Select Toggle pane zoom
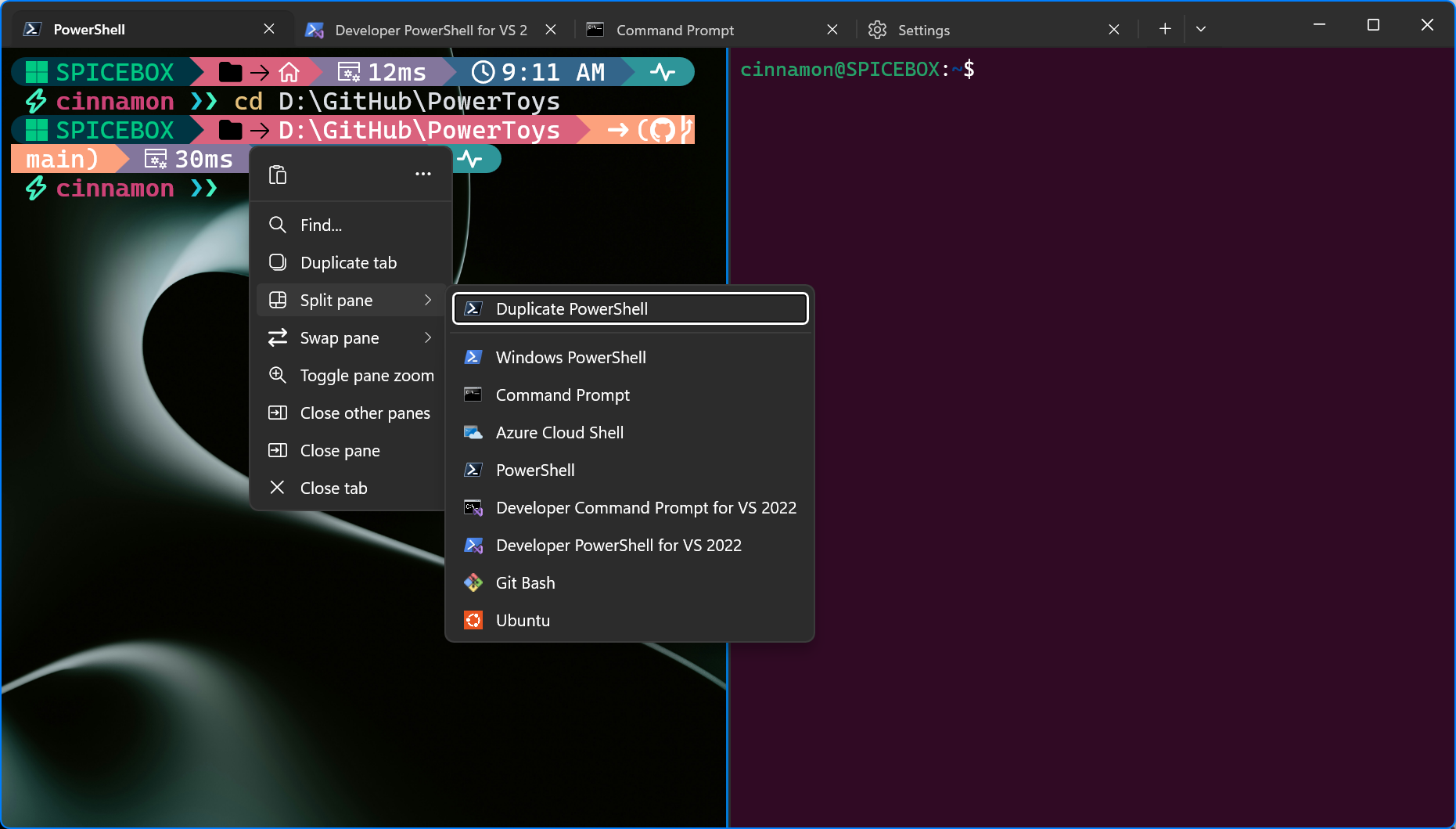 click(351, 375)
